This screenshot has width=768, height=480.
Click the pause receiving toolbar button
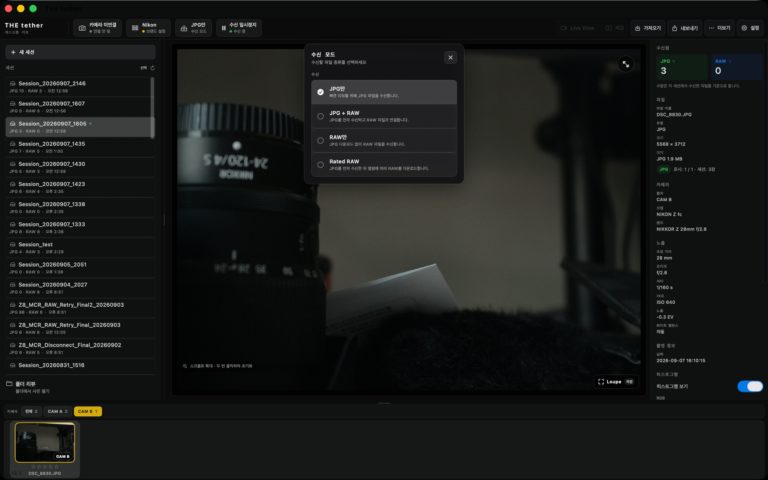click(239, 28)
